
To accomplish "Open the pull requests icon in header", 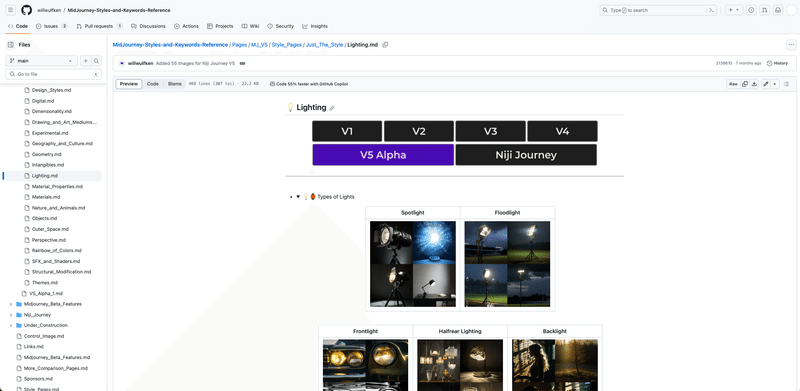I will (x=764, y=10).
